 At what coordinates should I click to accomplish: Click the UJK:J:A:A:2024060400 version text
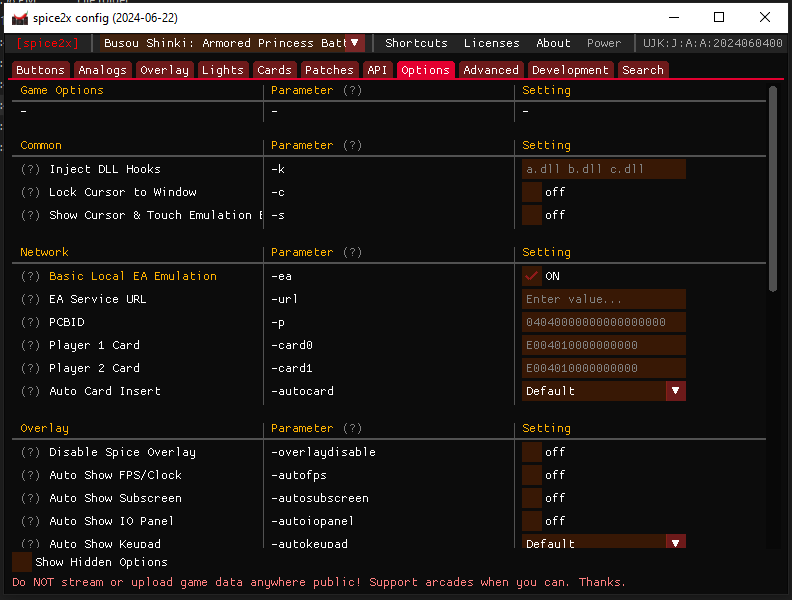pos(713,43)
